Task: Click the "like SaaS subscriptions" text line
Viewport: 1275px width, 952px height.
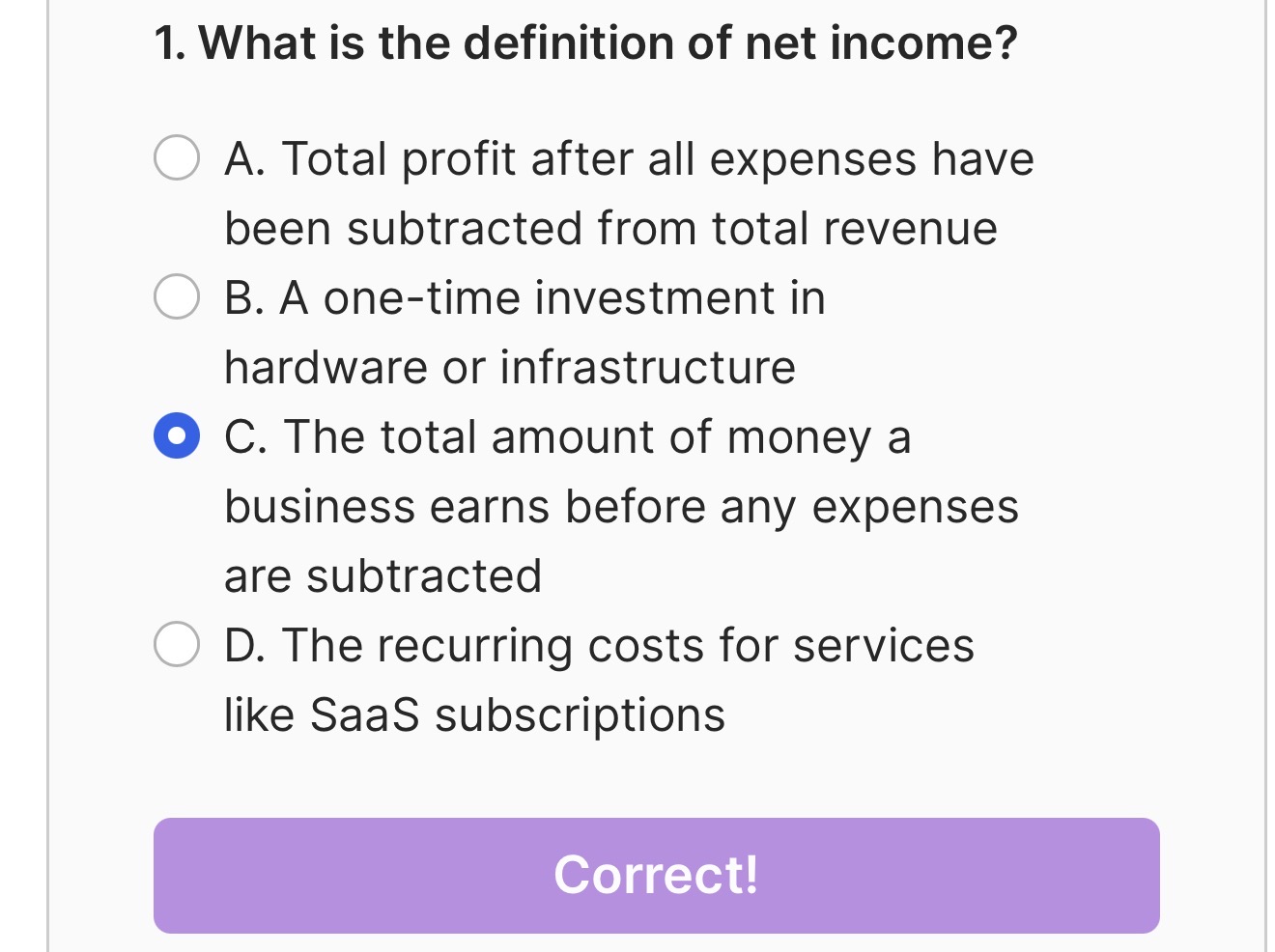Action: (x=474, y=715)
